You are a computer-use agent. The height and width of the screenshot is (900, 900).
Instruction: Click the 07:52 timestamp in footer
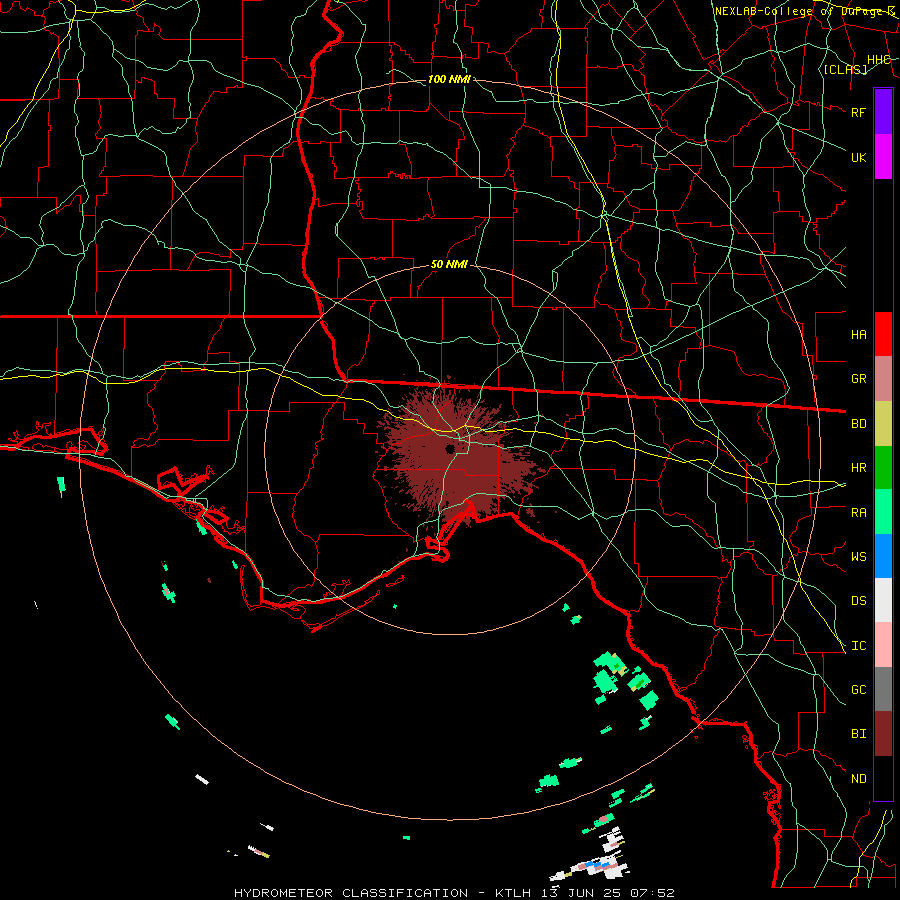pos(655,893)
